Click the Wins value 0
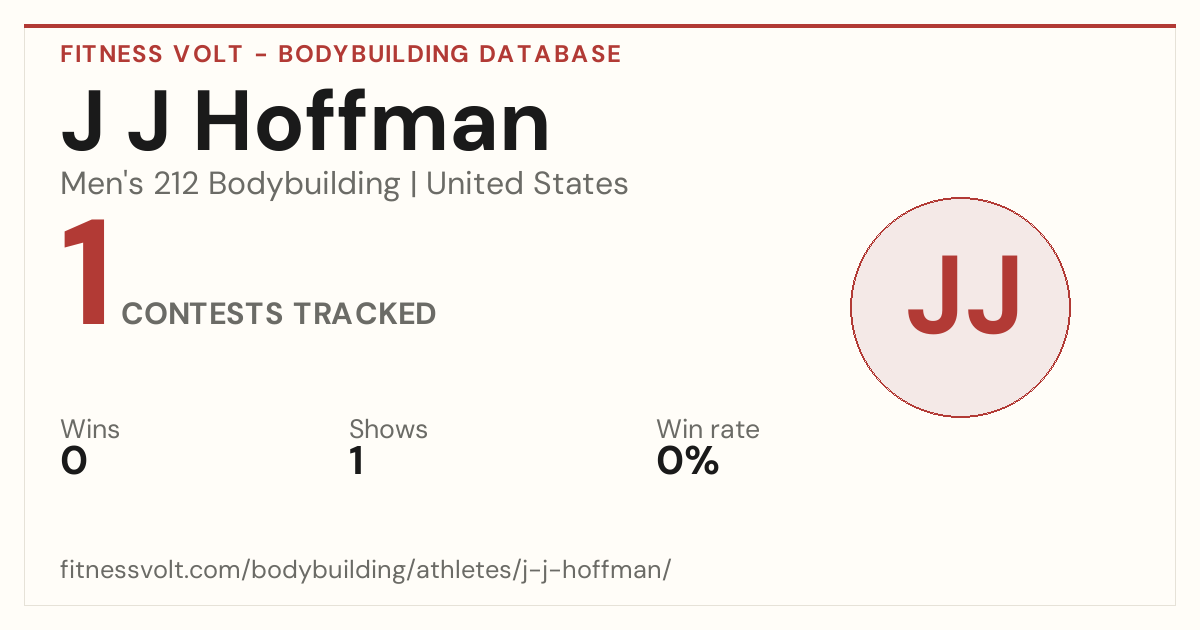The height and width of the screenshot is (630, 1200). tap(74, 461)
